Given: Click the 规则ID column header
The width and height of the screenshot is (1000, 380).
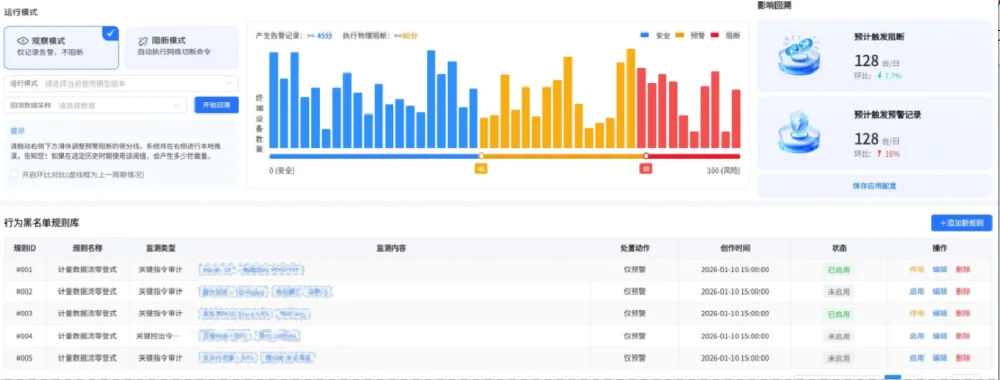Looking at the screenshot, I should [x=25, y=248].
